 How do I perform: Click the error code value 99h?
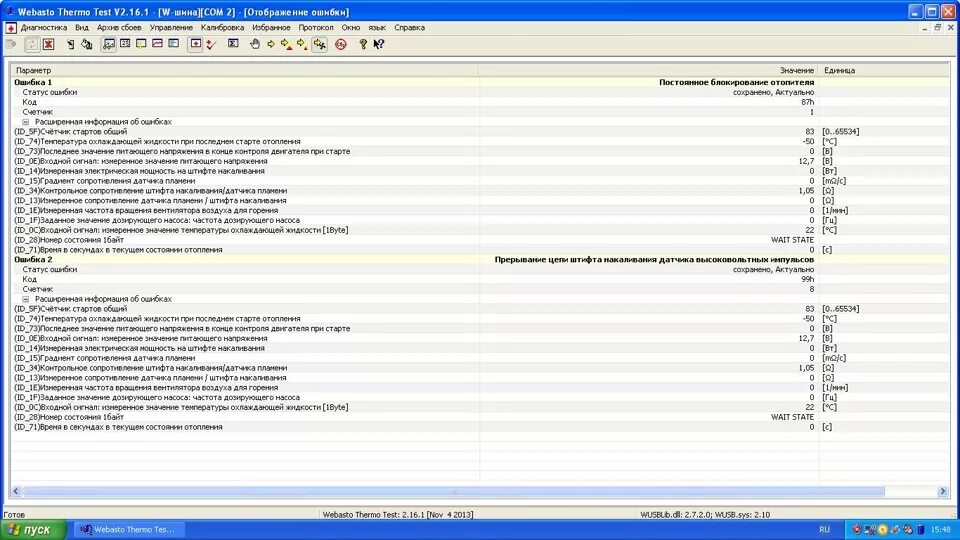point(808,279)
